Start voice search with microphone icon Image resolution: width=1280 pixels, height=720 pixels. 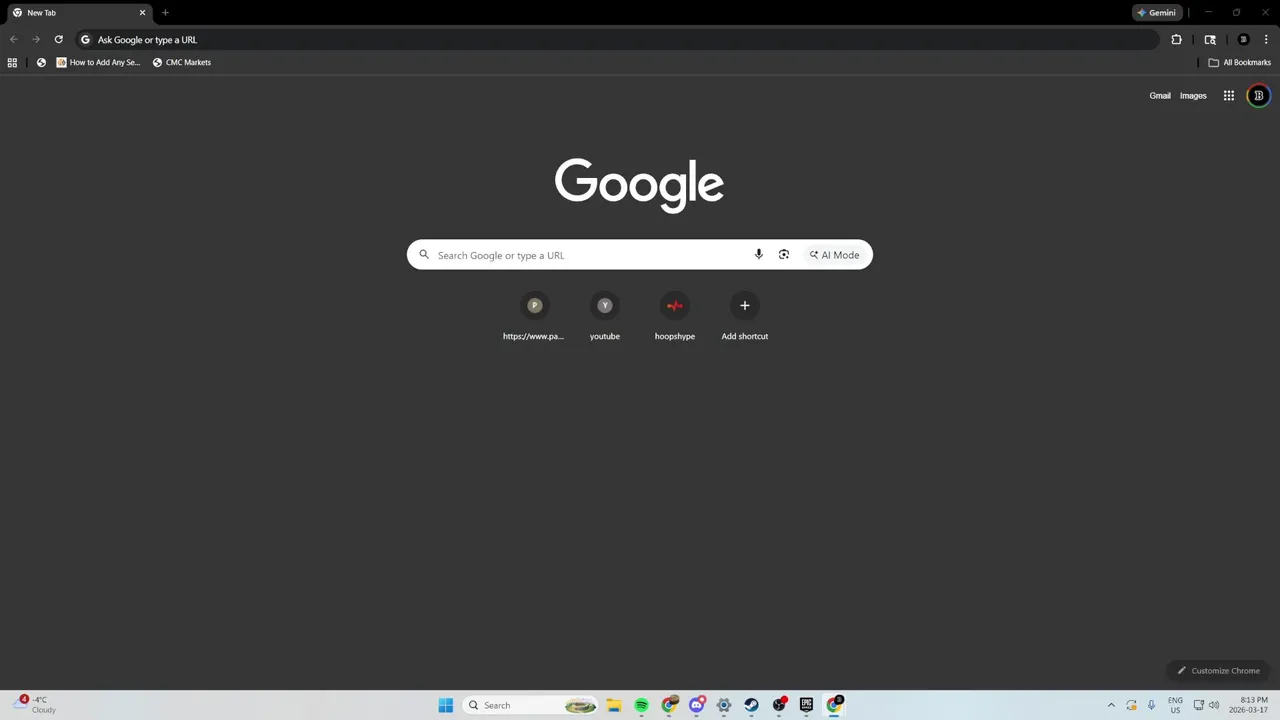(759, 255)
